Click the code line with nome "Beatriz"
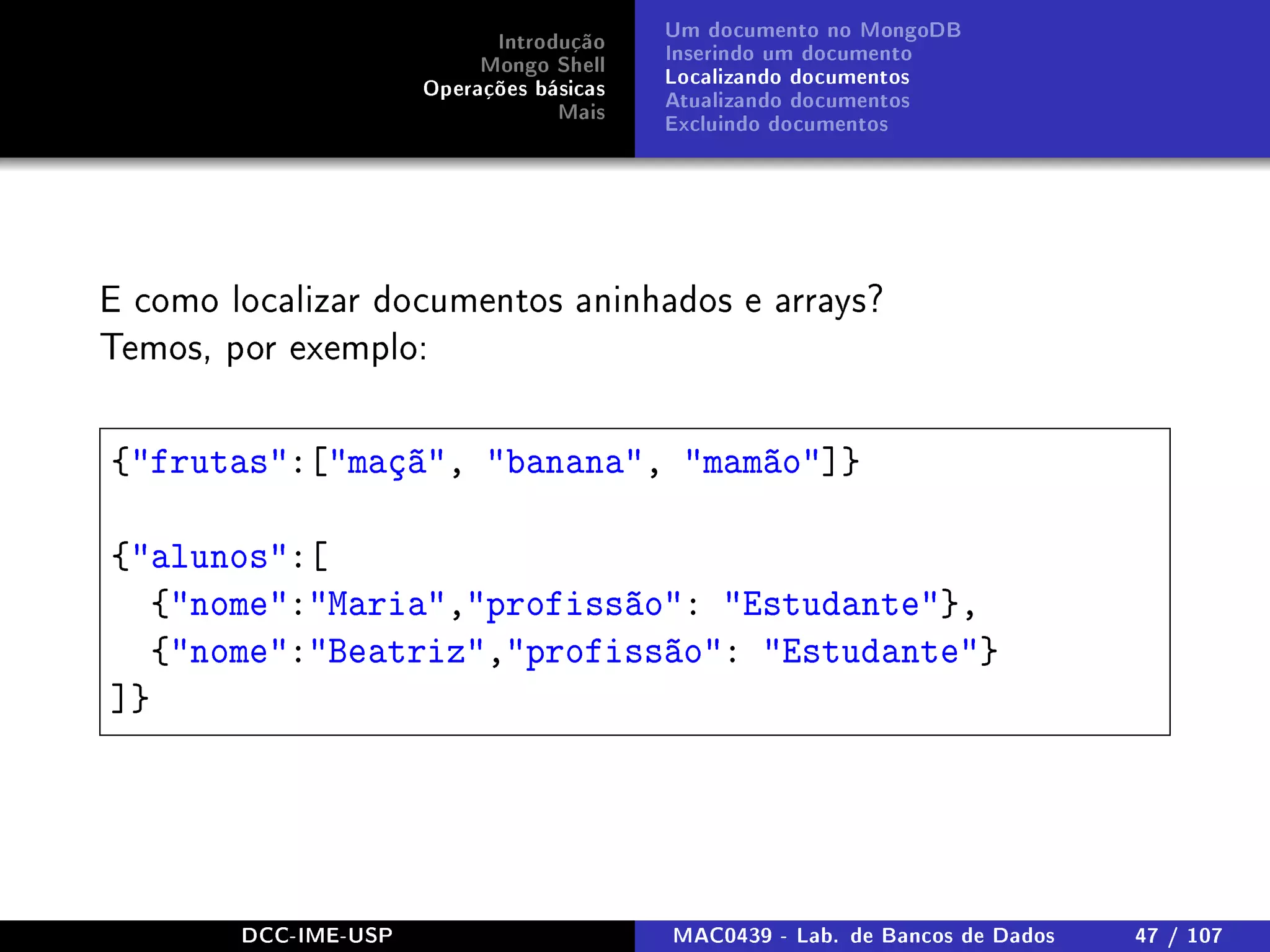 (574, 651)
